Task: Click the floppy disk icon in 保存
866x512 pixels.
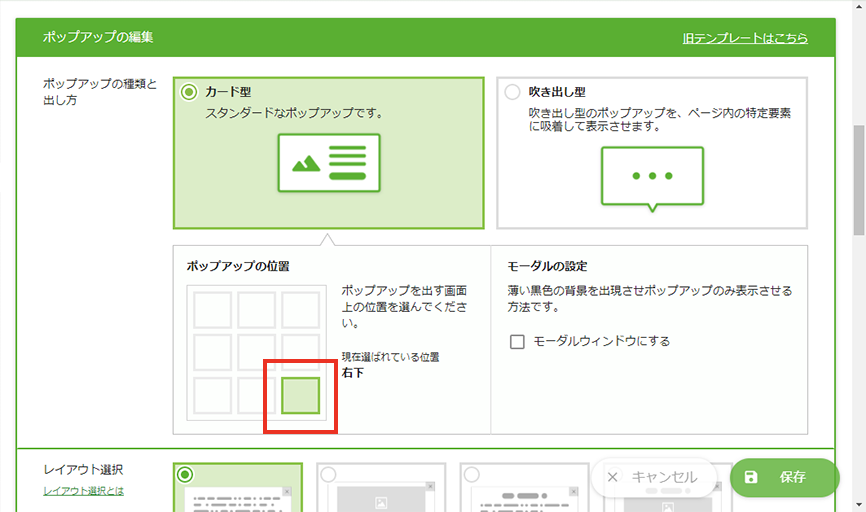Action: pyautogui.click(x=751, y=477)
